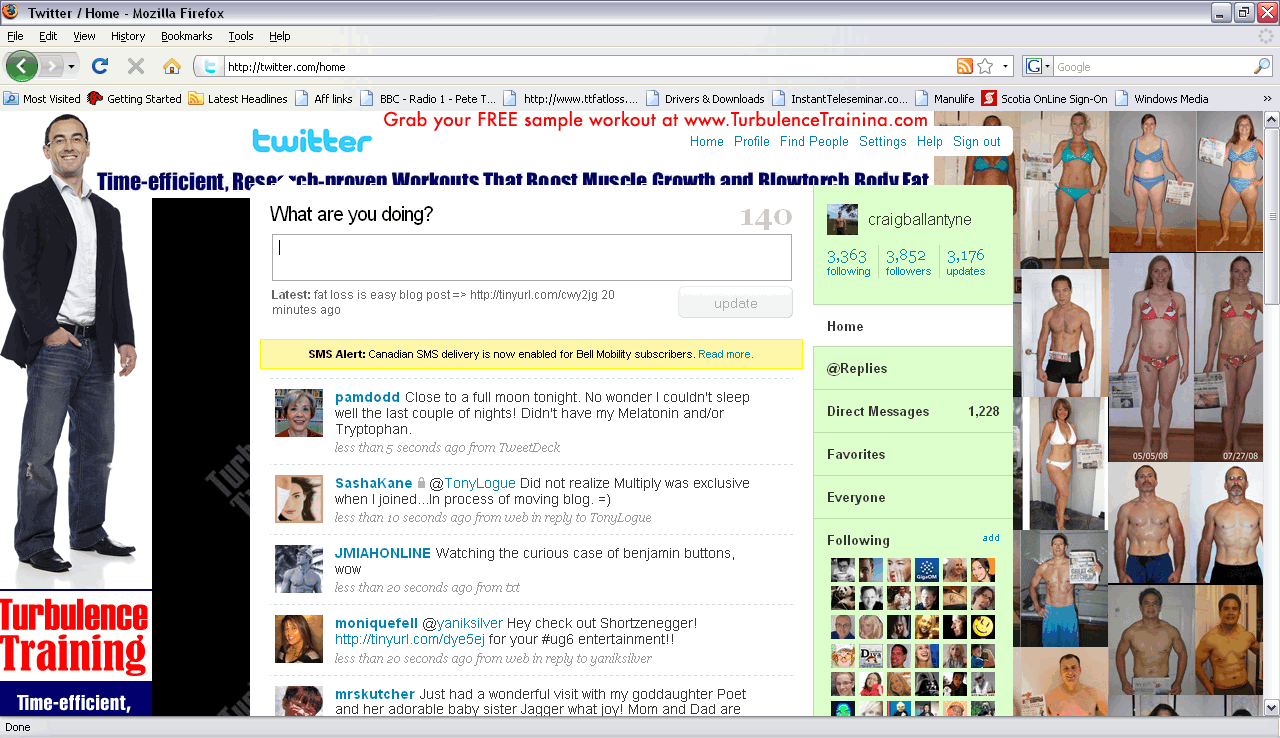
Task: Click the Stop loading X icon
Action: (136, 66)
